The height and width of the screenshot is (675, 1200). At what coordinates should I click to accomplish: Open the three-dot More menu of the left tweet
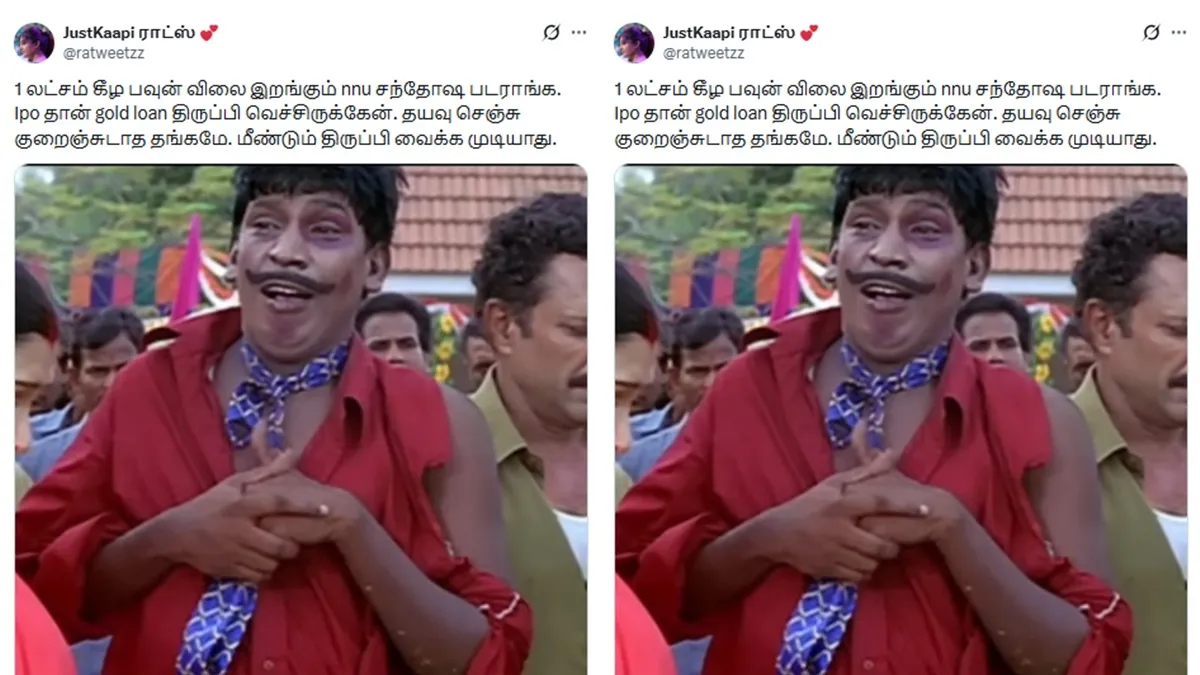pyautogui.click(x=579, y=33)
